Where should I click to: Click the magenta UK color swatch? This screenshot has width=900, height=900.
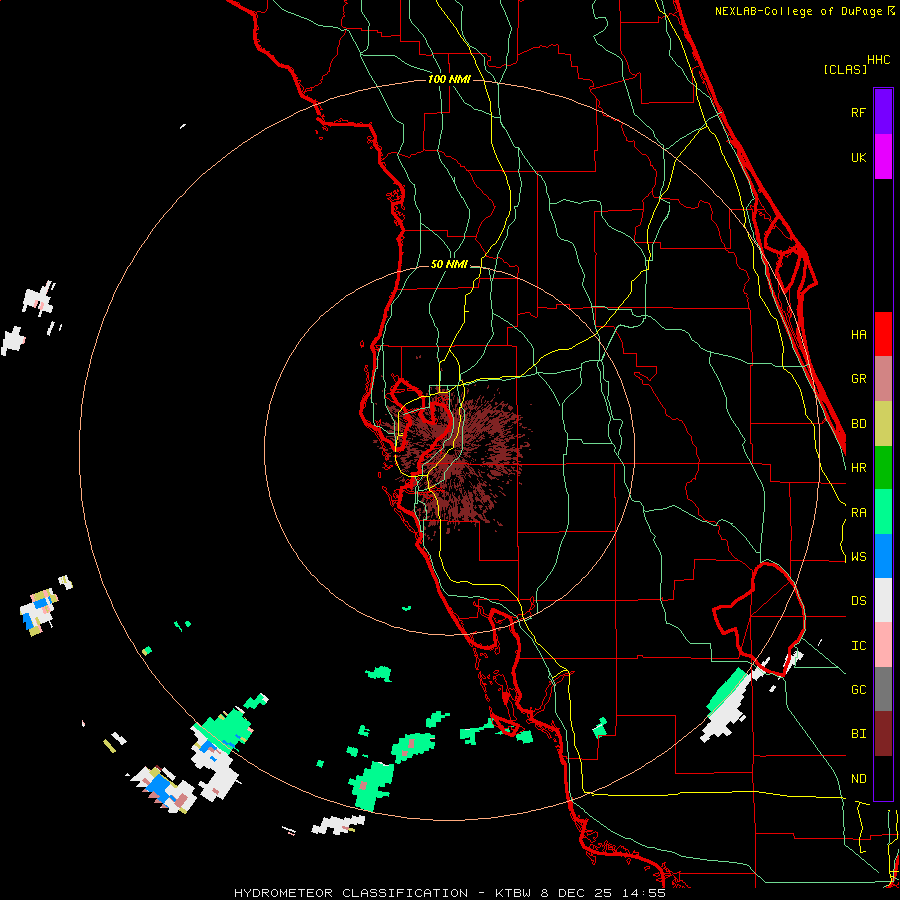[x=883, y=157]
